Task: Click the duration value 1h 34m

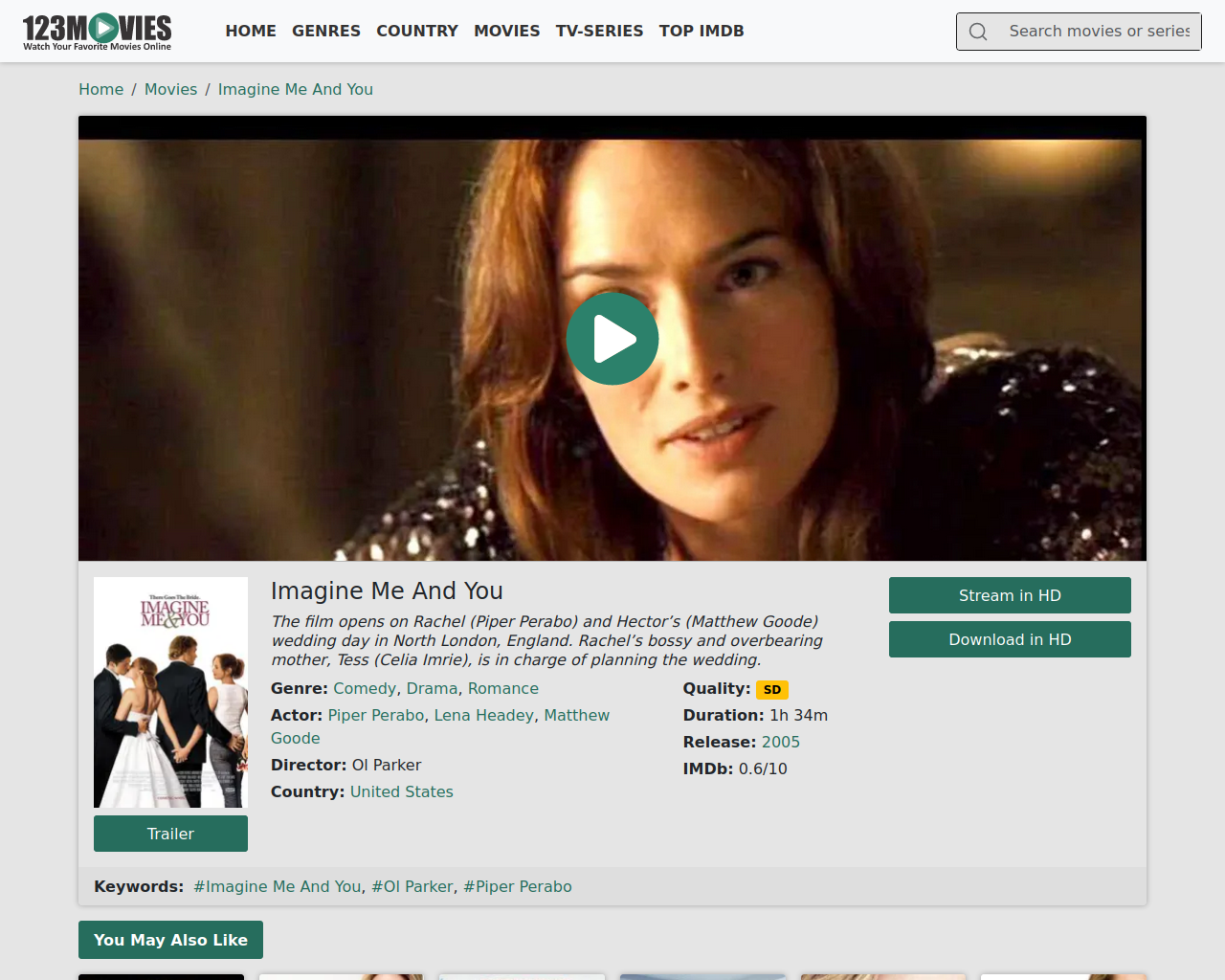Action: (799, 715)
